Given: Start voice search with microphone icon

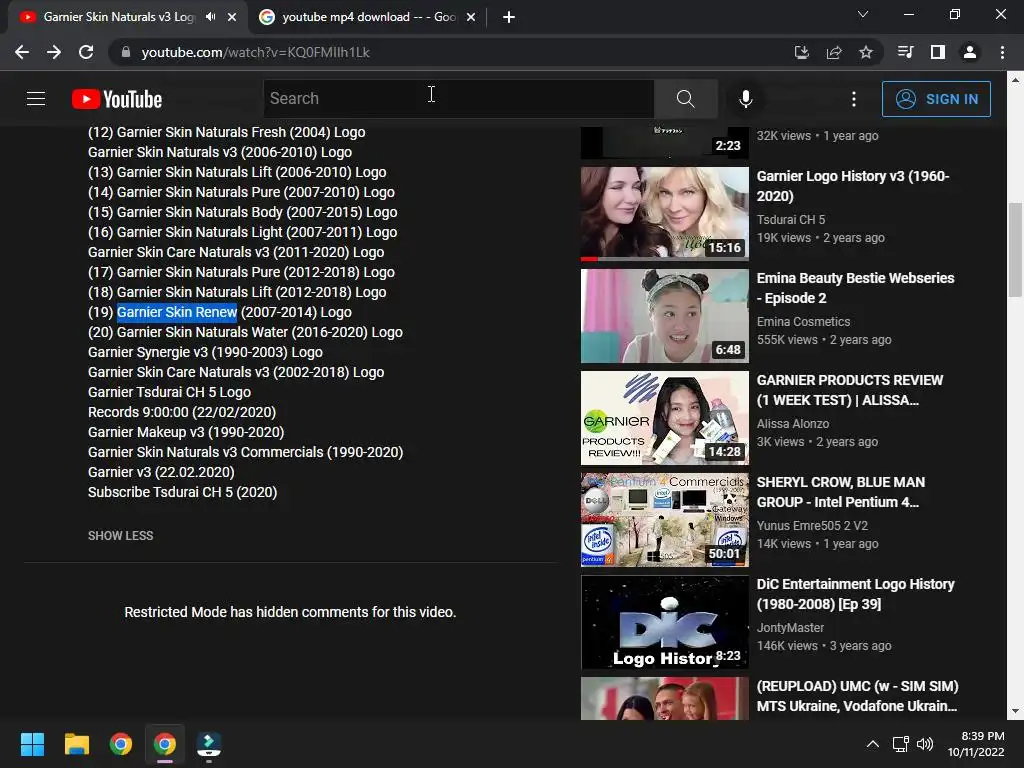Looking at the screenshot, I should [745, 99].
